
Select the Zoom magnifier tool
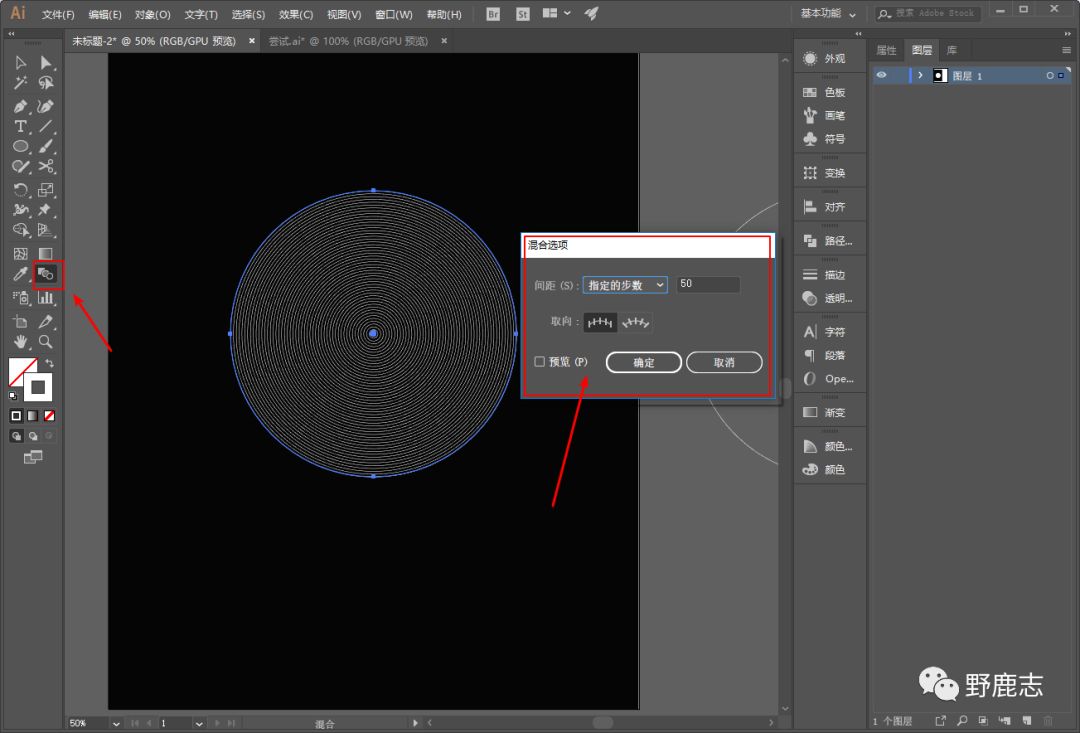[46, 342]
